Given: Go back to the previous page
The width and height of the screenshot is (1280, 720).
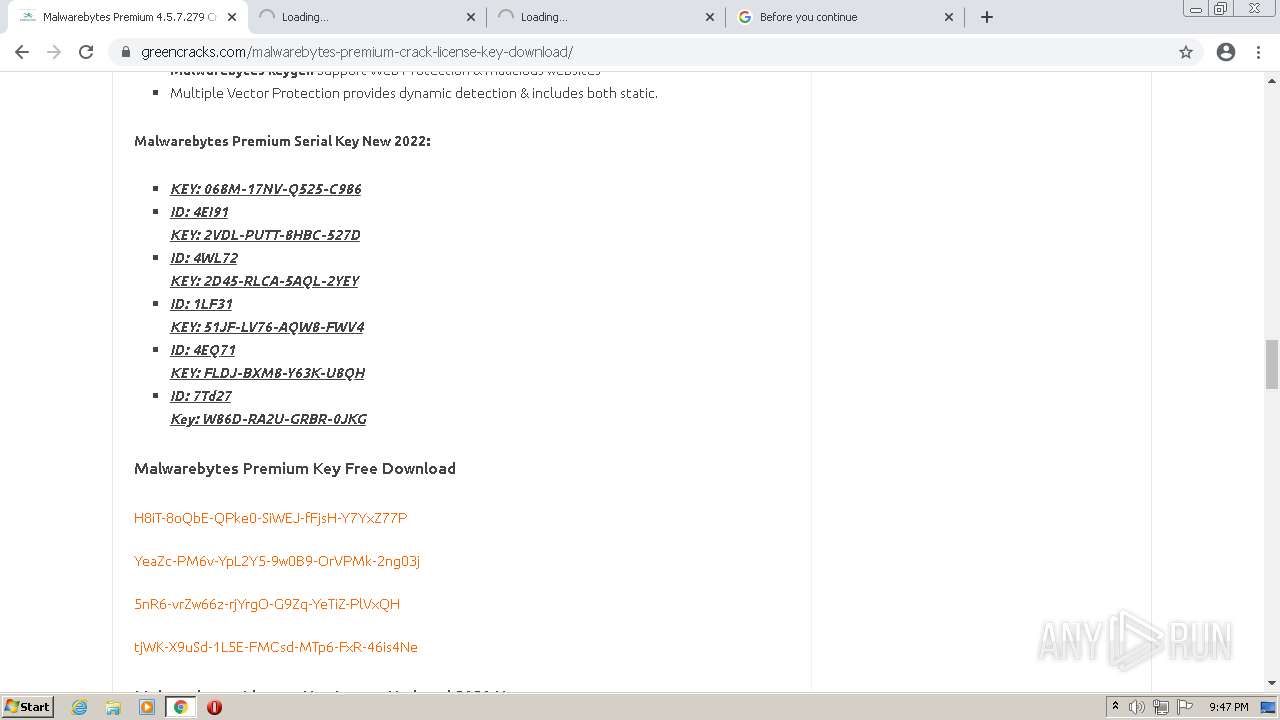Looking at the screenshot, I should (22, 52).
